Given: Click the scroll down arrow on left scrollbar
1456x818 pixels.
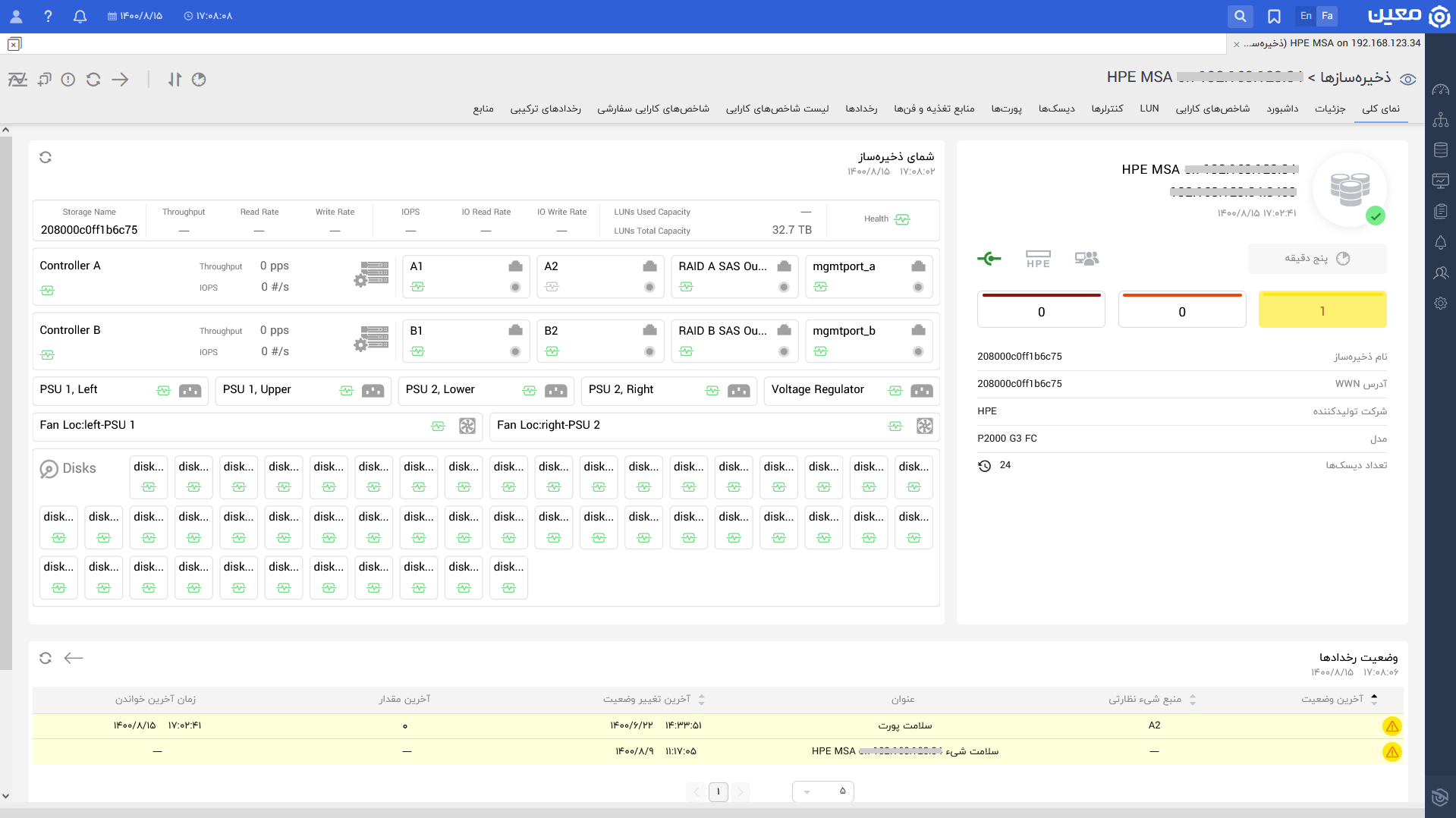Looking at the screenshot, I should click(6, 796).
